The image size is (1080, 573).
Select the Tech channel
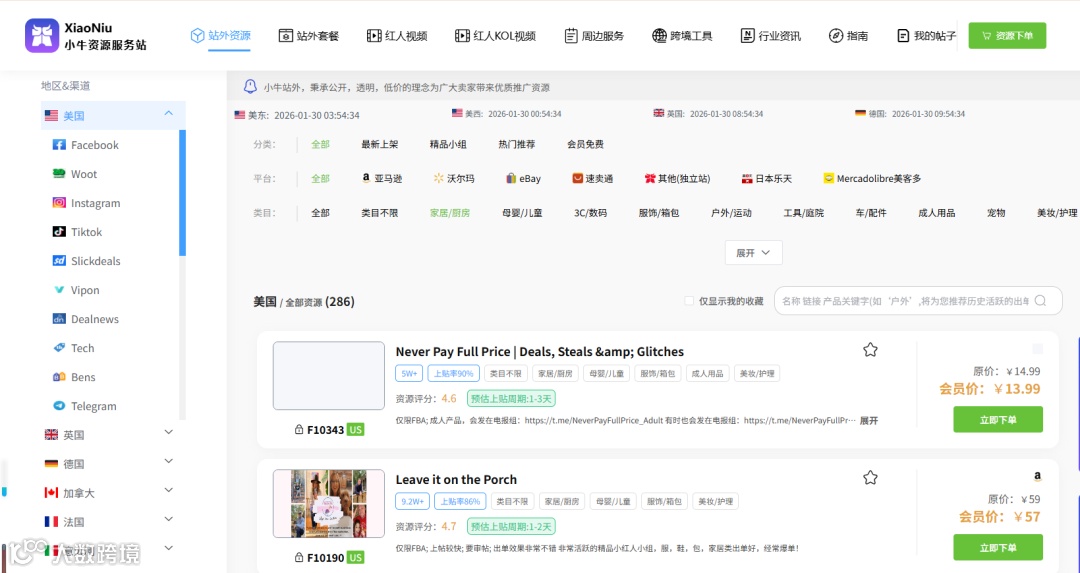pyautogui.click(x=74, y=348)
